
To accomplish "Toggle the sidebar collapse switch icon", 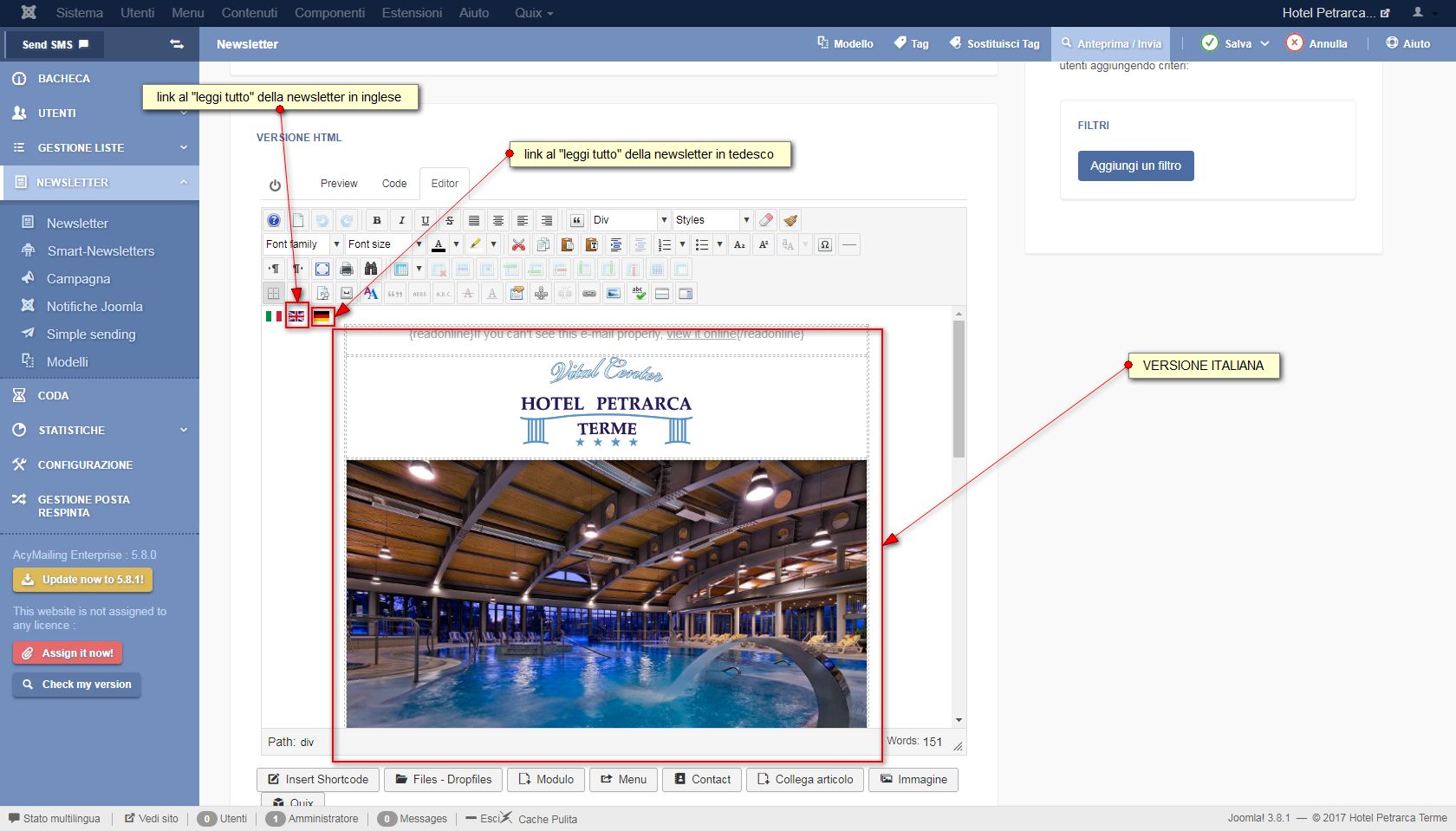I will tap(177, 44).
